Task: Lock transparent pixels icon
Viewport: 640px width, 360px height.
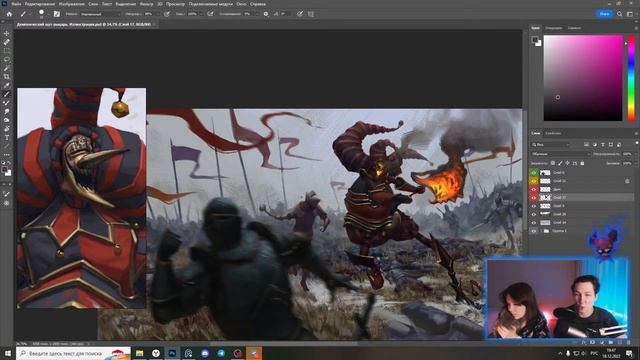Action: [553, 163]
